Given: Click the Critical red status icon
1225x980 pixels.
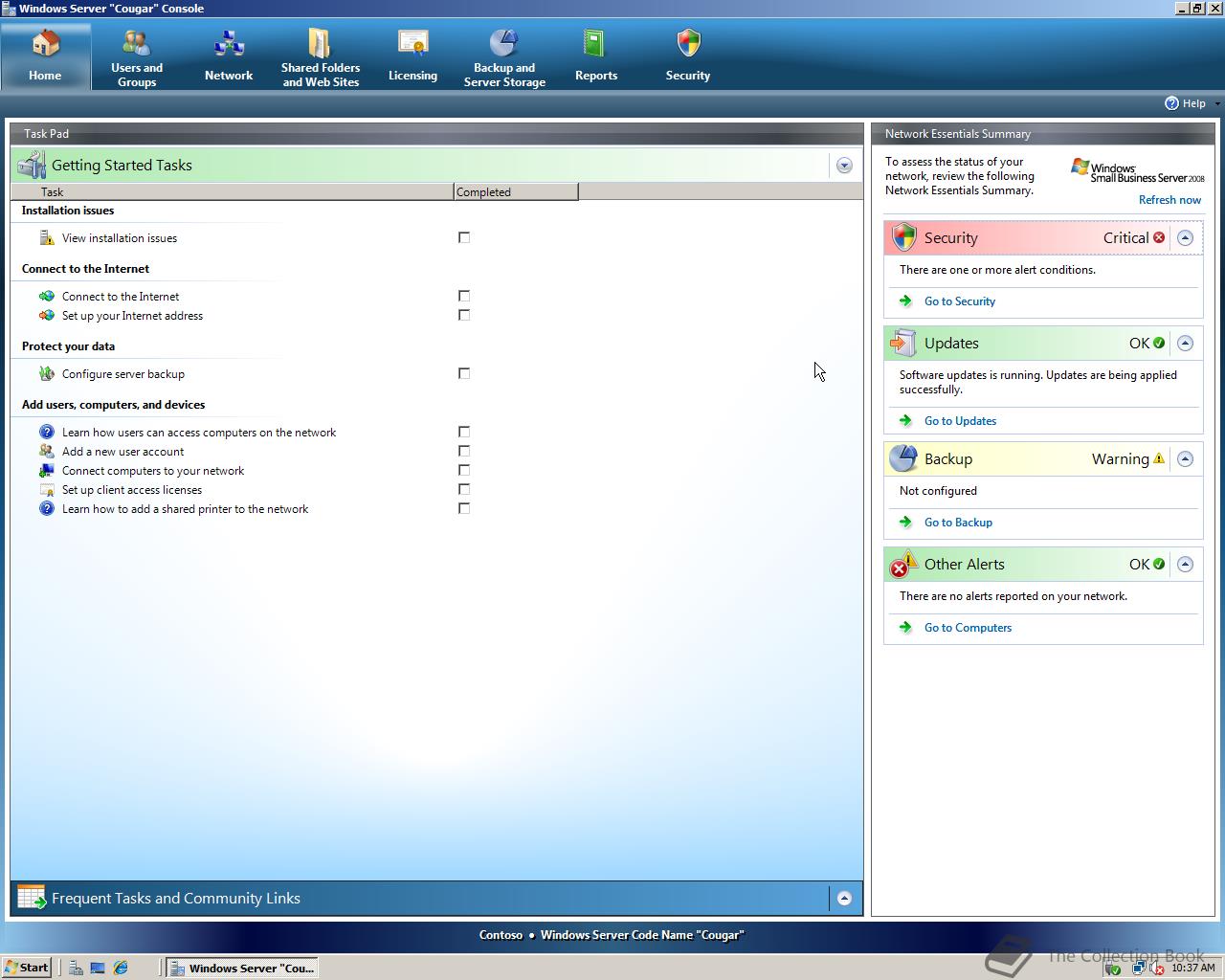Looking at the screenshot, I should 1159,237.
